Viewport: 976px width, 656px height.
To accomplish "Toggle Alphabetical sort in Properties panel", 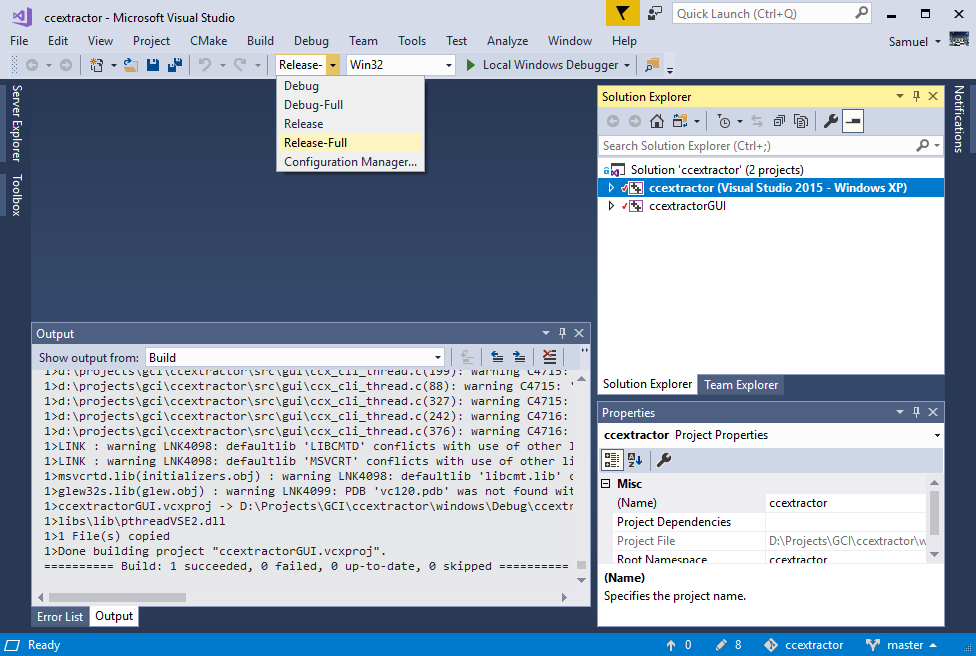I will click(636, 460).
